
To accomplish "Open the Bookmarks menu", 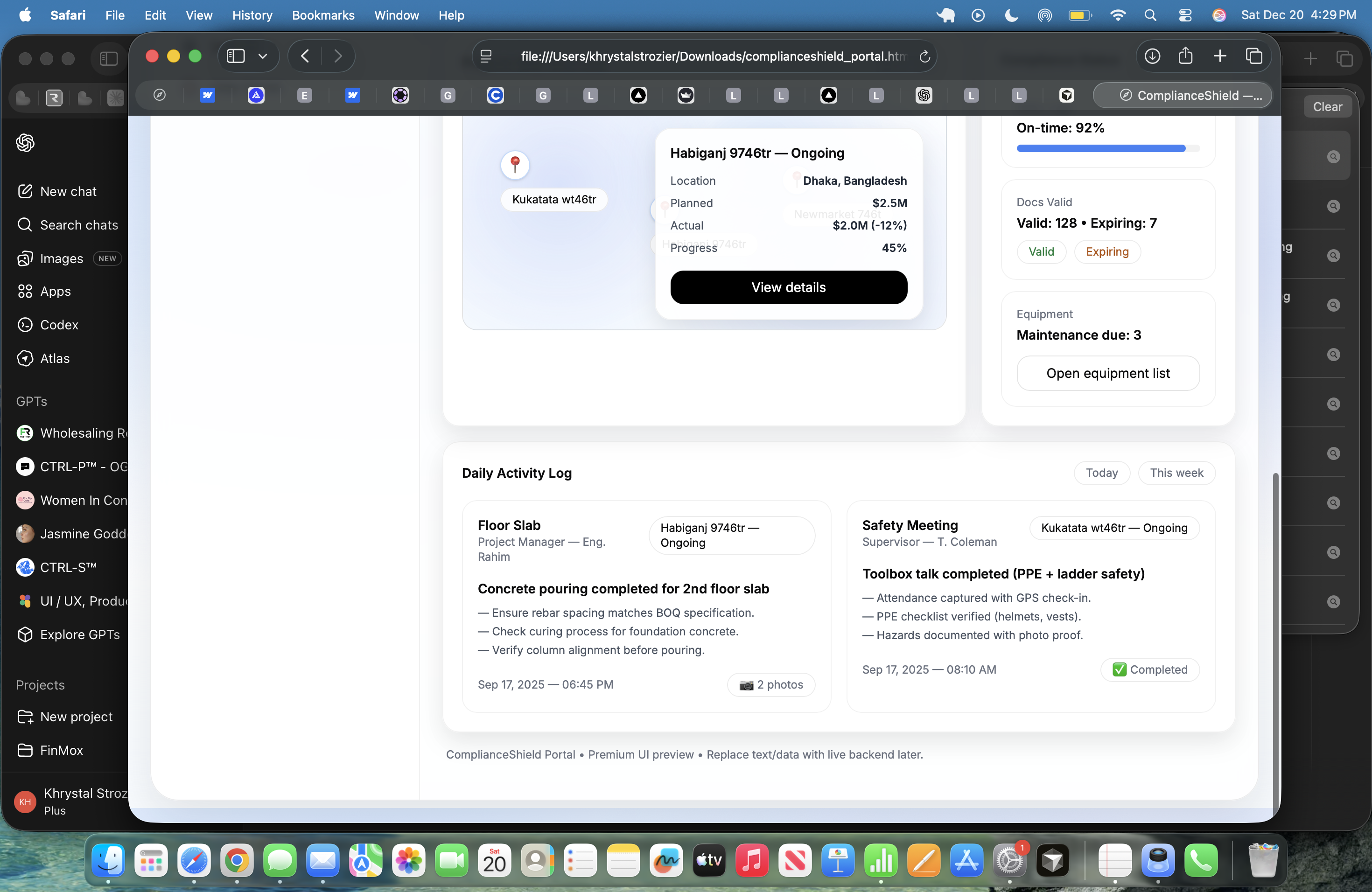I will [x=323, y=15].
